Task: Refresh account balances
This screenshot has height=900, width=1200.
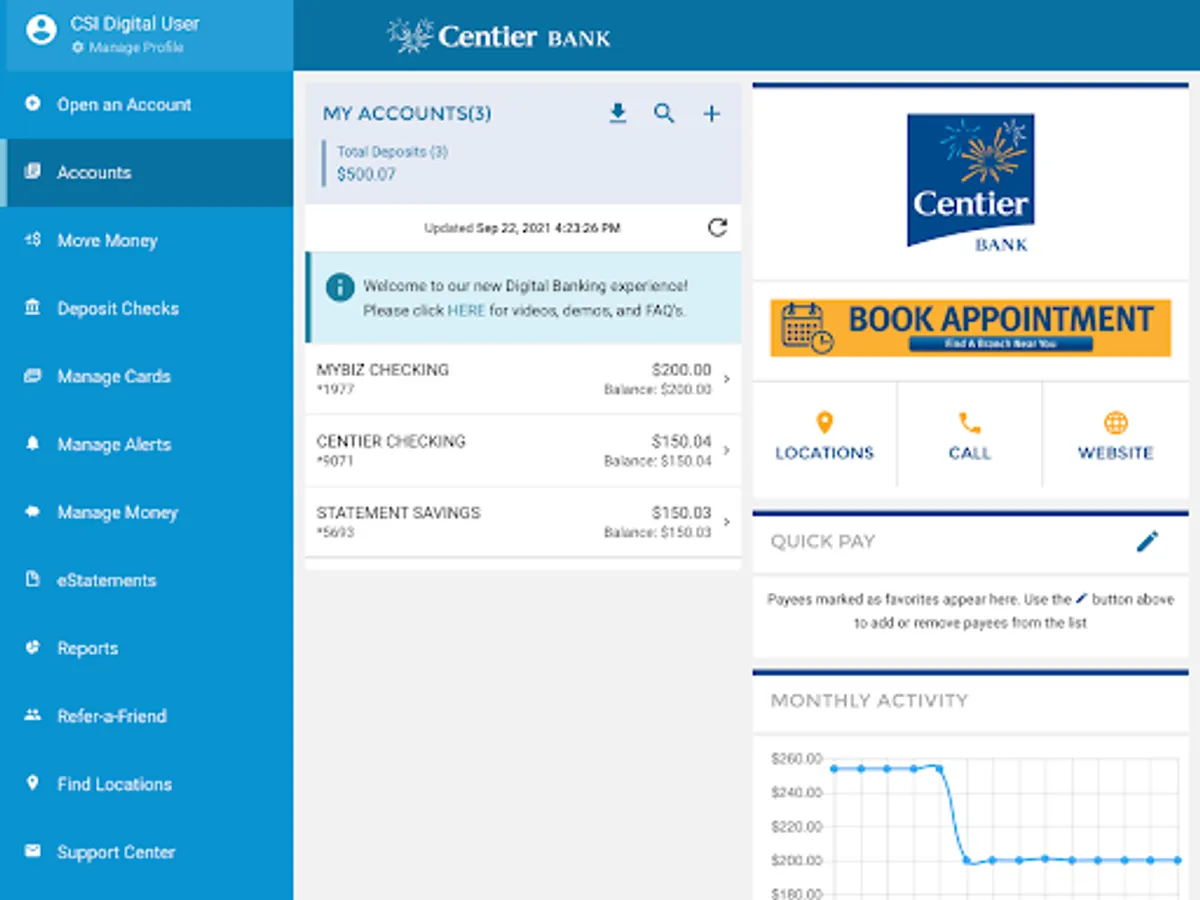Action: coord(717,227)
